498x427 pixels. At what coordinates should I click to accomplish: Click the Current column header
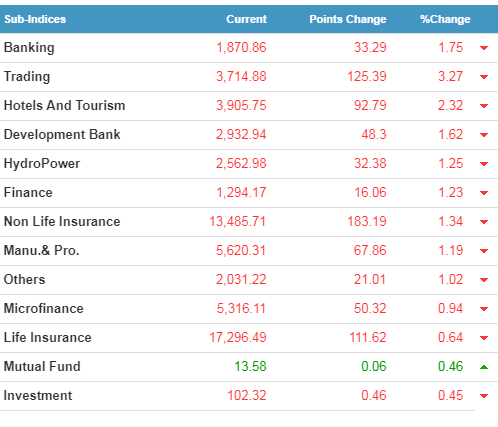[x=246, y=19]
